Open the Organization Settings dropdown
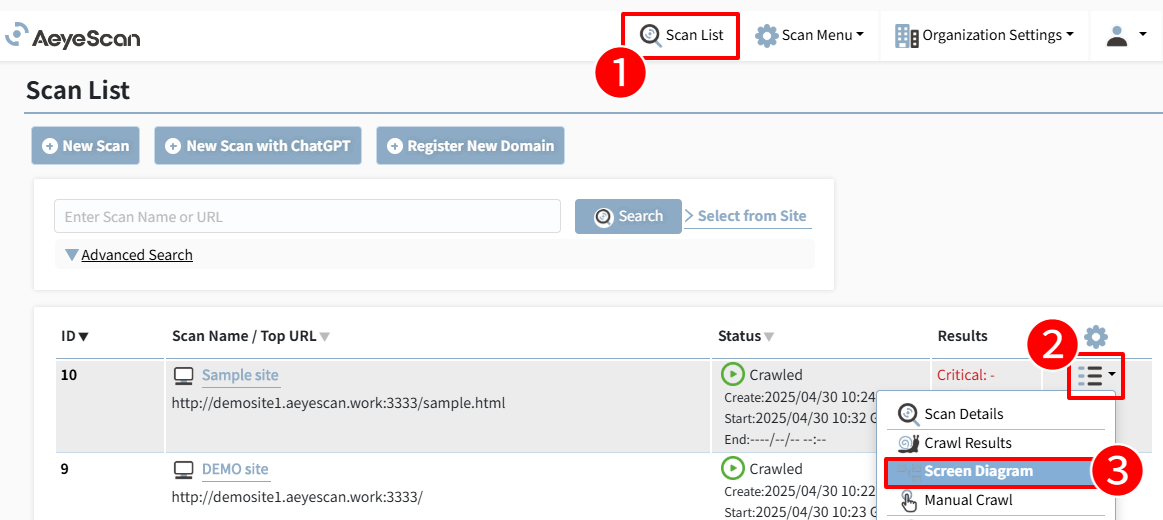 click(984, 35)
